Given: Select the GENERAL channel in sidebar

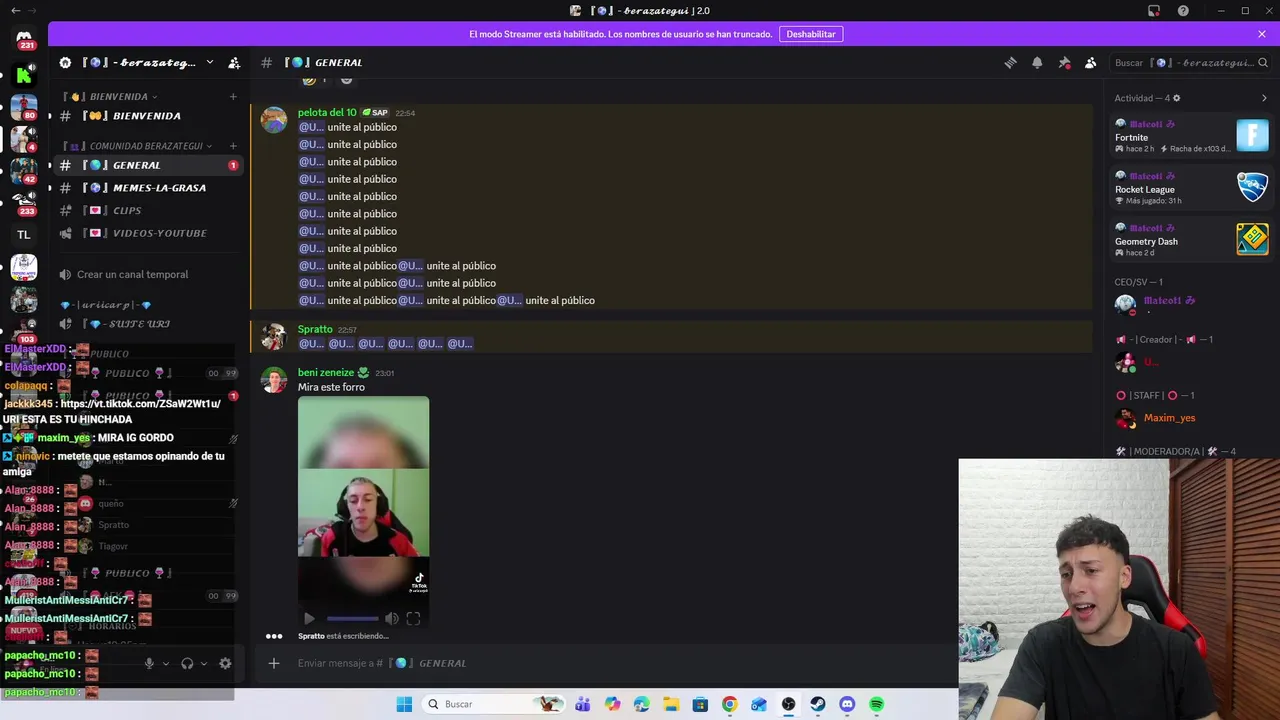Looking at the screenshot, I should click(148, 165).
